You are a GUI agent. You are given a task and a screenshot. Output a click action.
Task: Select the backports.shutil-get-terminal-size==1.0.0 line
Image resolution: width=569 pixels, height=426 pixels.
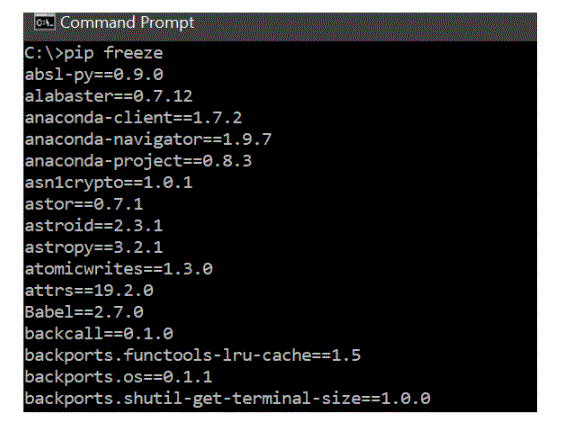(227, 398)
